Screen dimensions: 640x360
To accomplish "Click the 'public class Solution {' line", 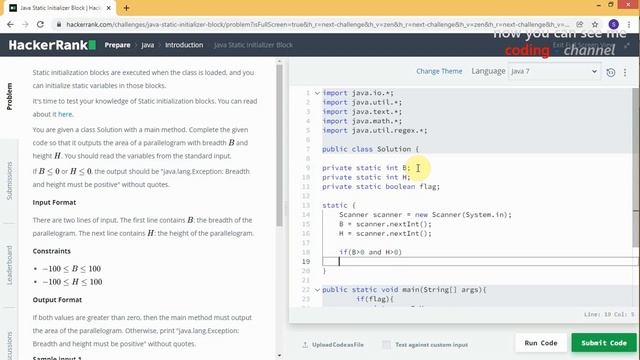I will [370, 149].
